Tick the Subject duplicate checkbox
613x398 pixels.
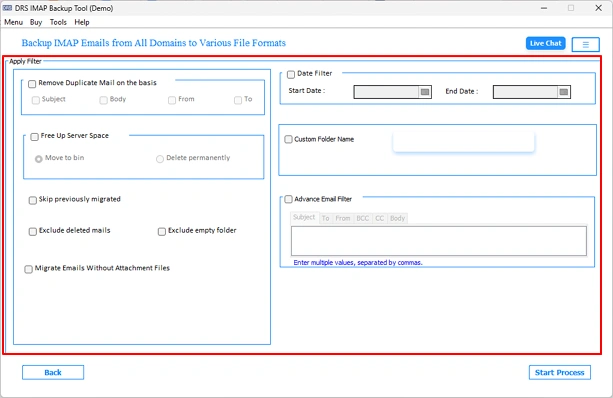point(36,100)
